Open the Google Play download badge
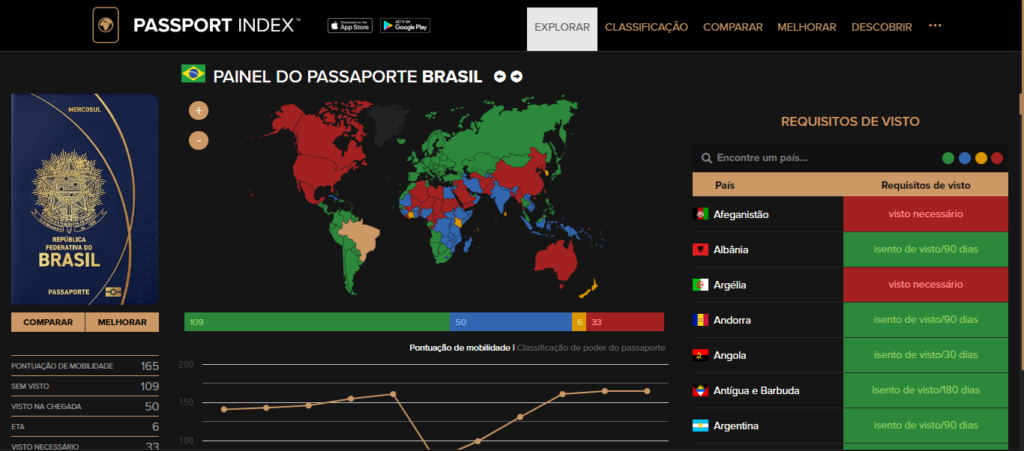Image resolution: width=1024 pixels, height=451 pixels. pyautogui.click(x=405, y=26)
